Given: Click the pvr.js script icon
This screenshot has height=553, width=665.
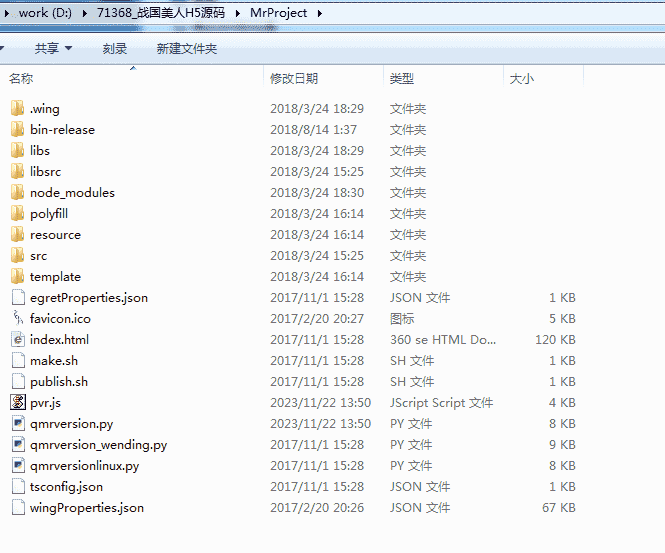Looking at the screenshot, I should coord(17,402).
